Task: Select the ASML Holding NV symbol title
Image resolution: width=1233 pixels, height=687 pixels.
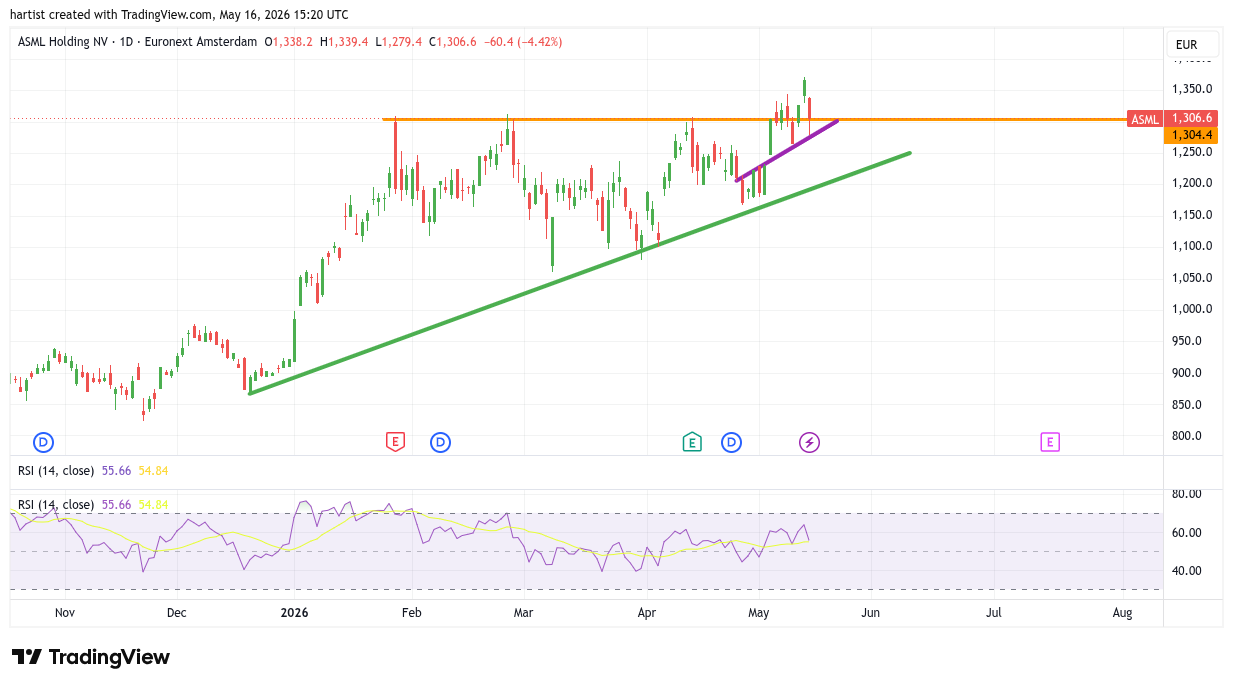Action: point(62,42)
